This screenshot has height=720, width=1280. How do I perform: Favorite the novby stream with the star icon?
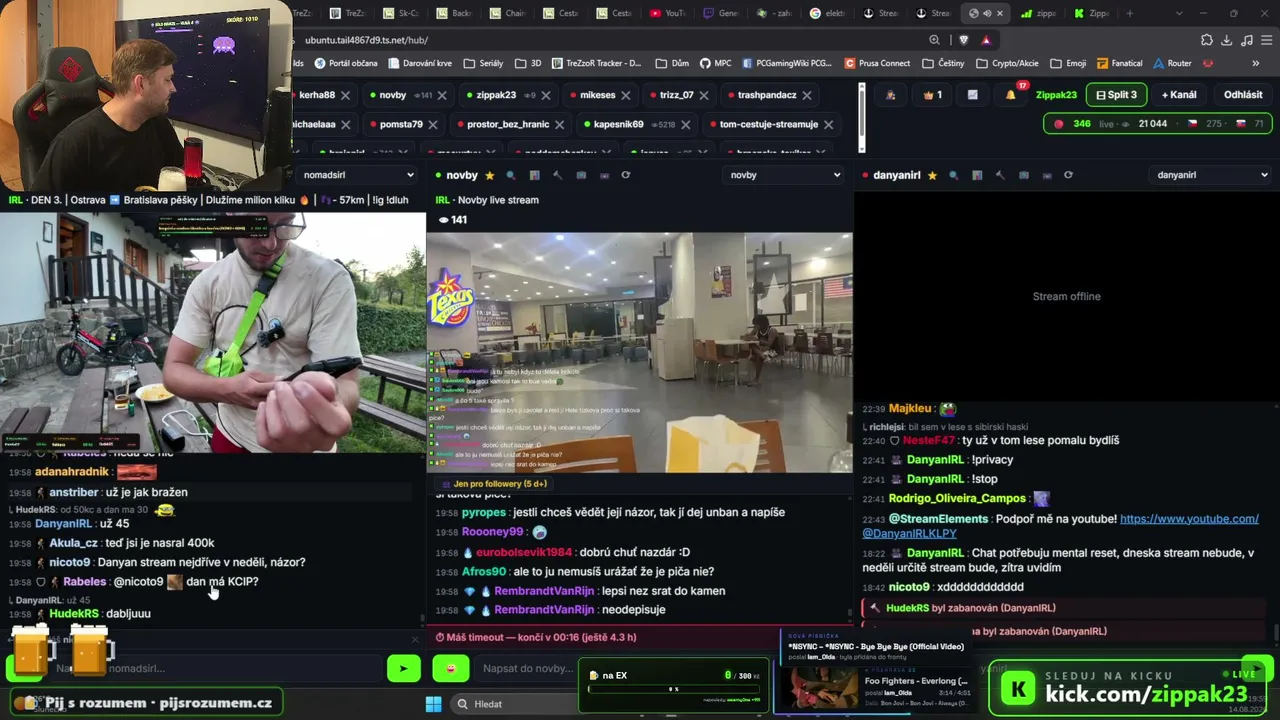point(490,175)
